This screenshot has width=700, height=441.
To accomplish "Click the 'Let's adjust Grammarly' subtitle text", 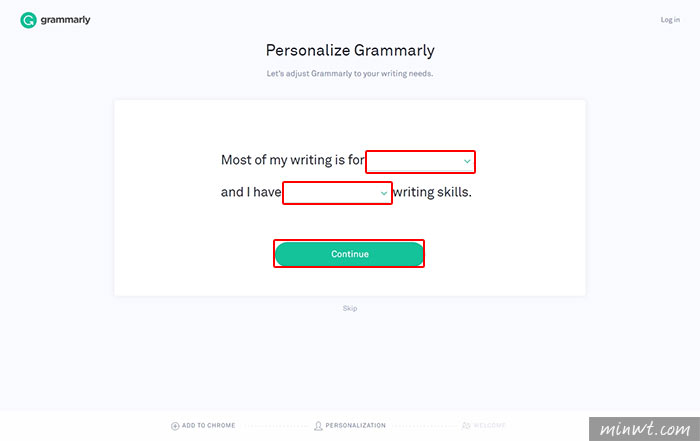I will 350,74.
